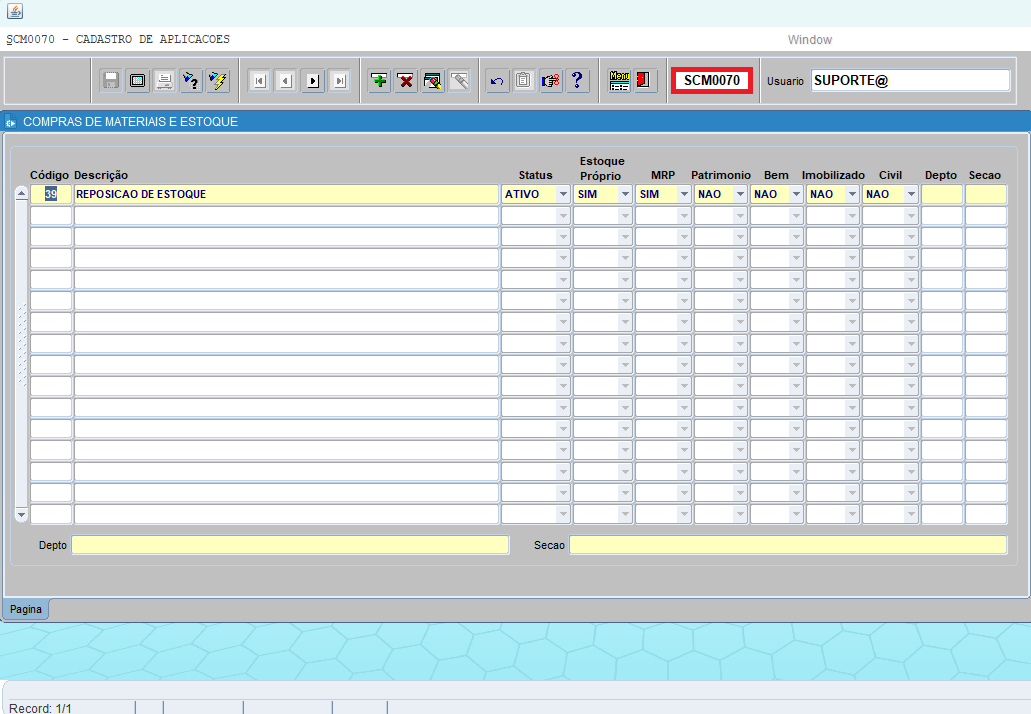Delete the record with red X icon
This screenshot has width=1031, height=714.
point(406,81)
